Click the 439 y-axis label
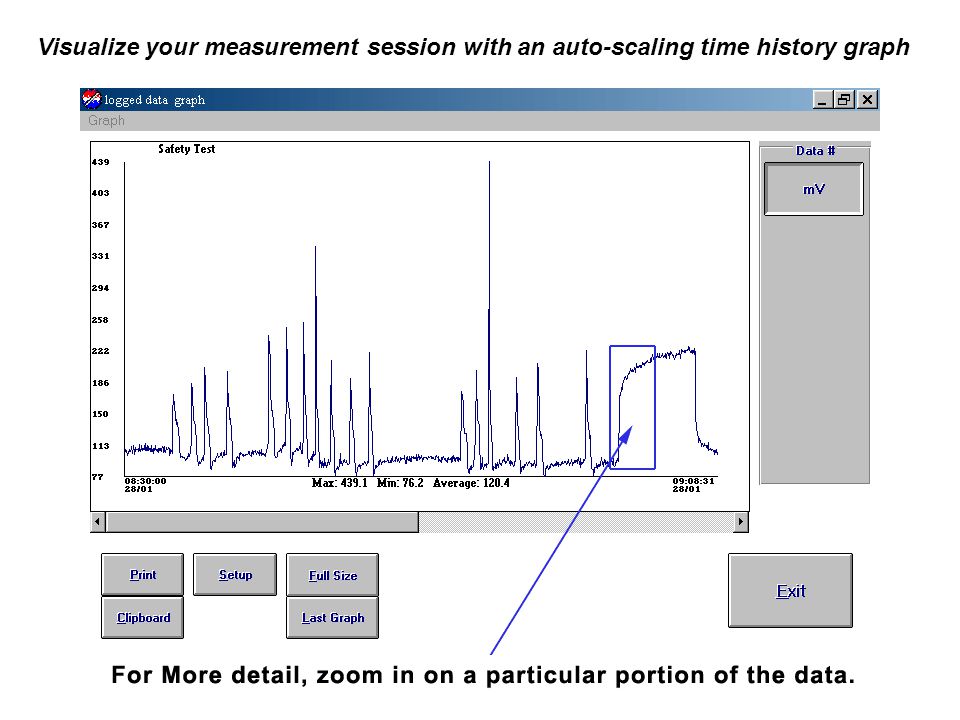The width and height of the screenshot is (960, 720). pos(100,162)
